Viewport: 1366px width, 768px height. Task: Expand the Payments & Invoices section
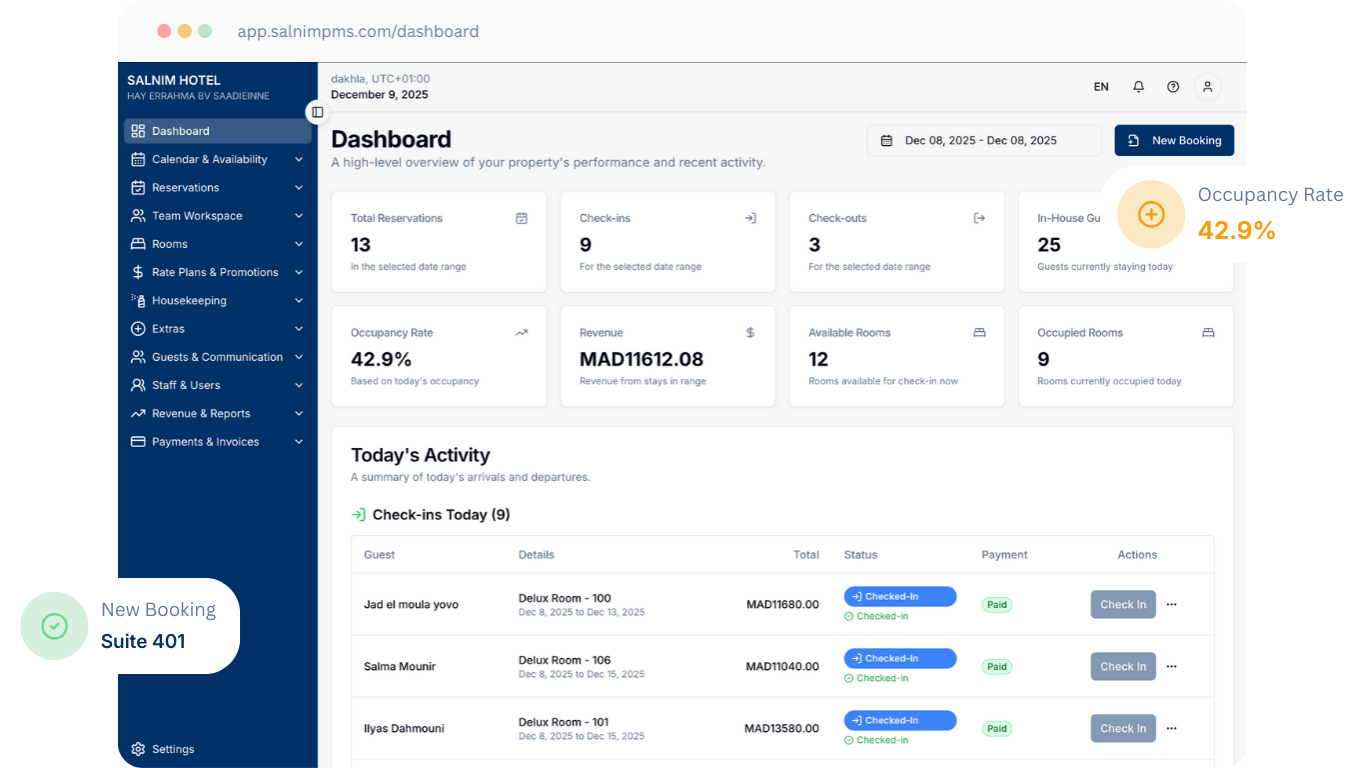[x=298, y=442]
